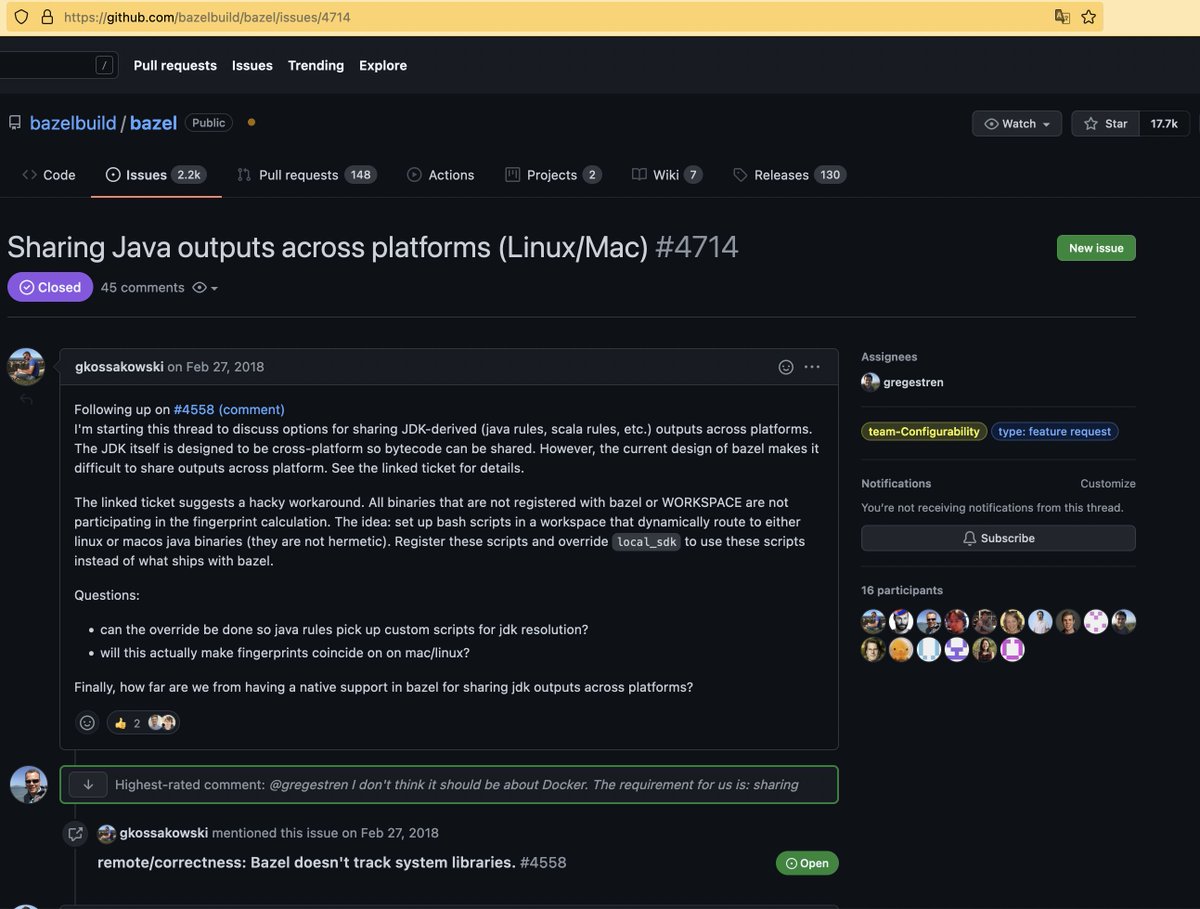Click the New issue button
This screenshot has height=909, width=1200.
point(1096,248)
